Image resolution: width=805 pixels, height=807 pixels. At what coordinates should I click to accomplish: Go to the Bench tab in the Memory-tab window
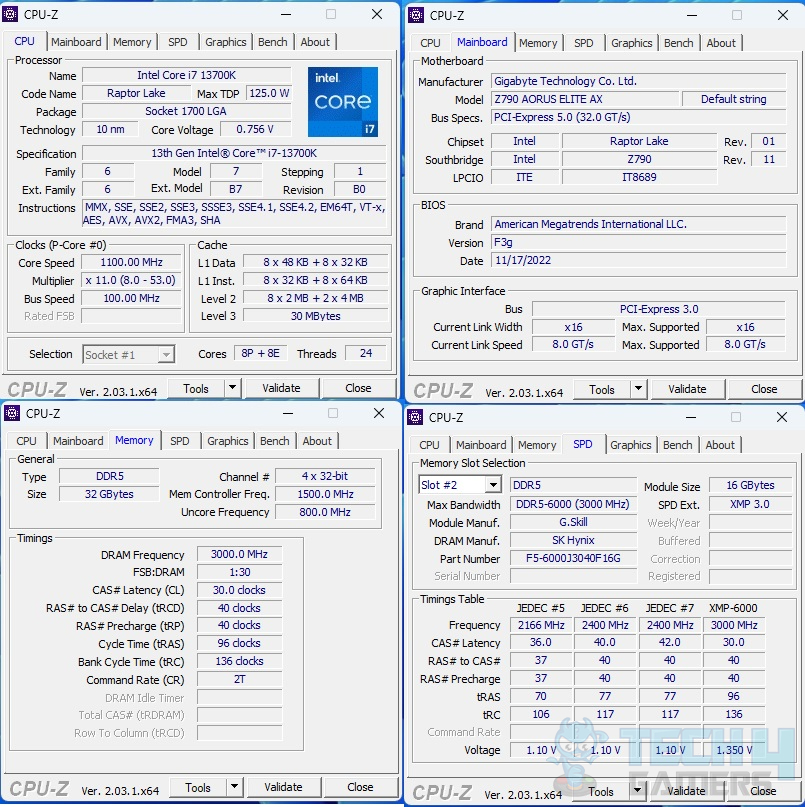coord(275,441)
